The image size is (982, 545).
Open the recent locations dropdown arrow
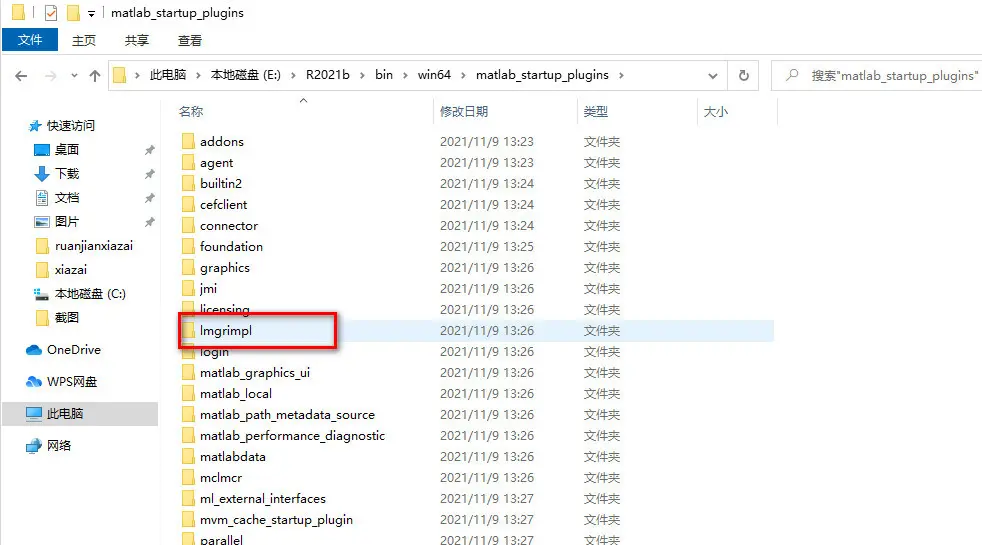click(74, 76)
